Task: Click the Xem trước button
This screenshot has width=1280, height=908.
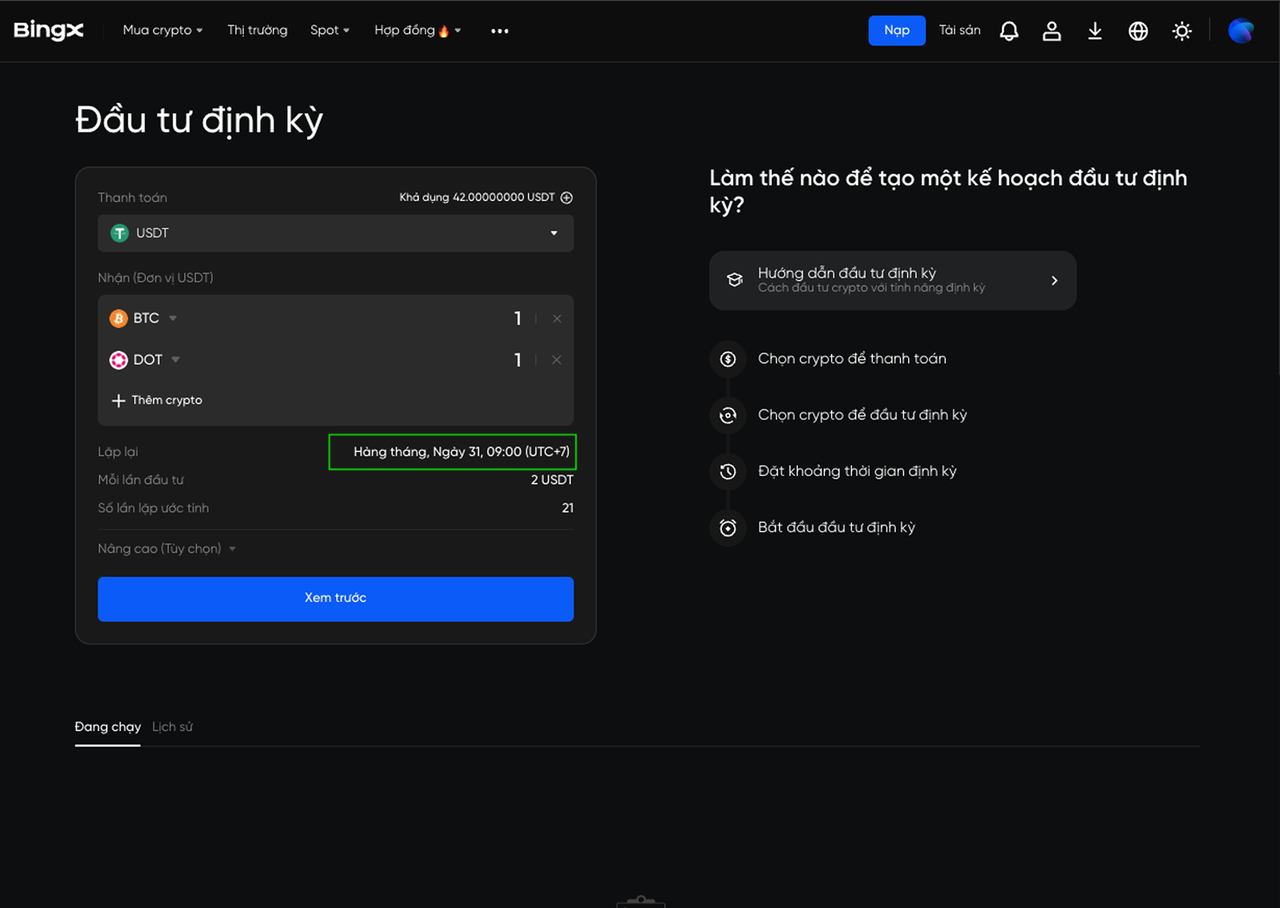Action: pos(335,598)
